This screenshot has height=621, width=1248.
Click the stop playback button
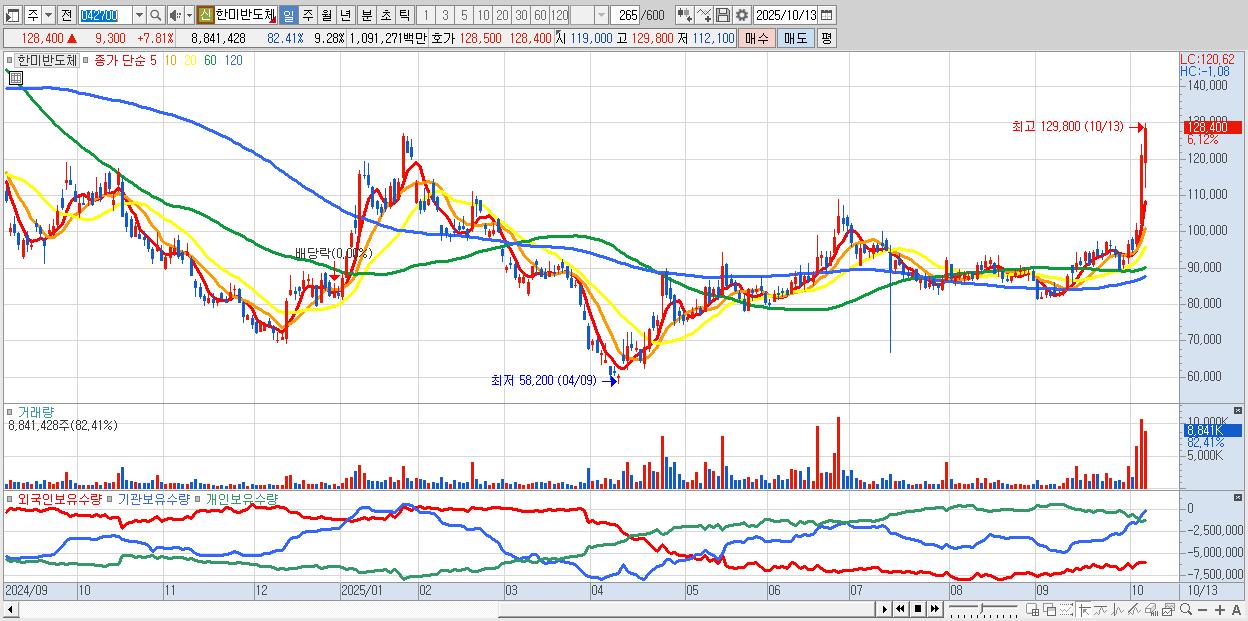pos(918,609)
